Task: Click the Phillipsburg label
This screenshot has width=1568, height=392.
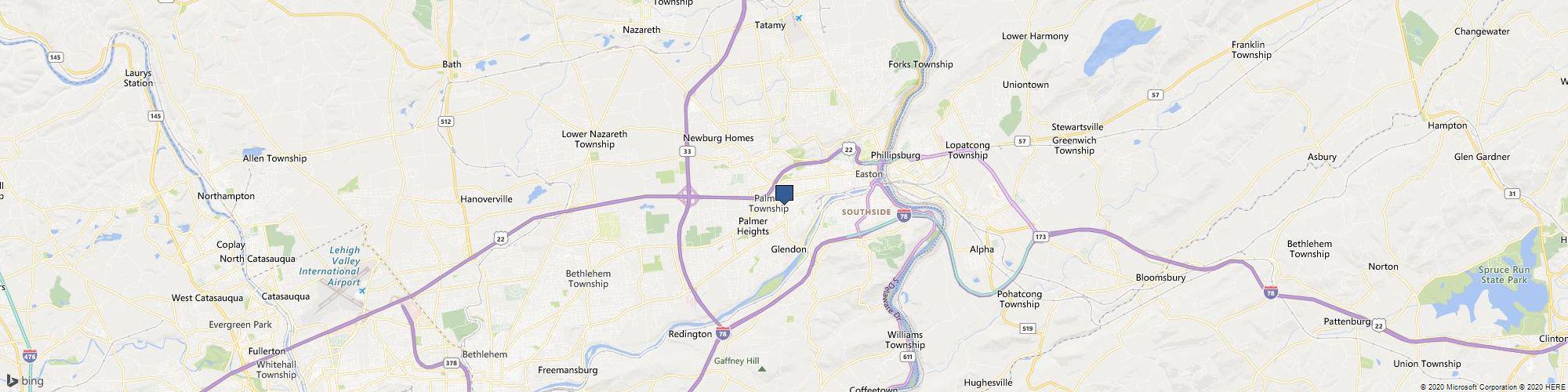Action: 895,155
